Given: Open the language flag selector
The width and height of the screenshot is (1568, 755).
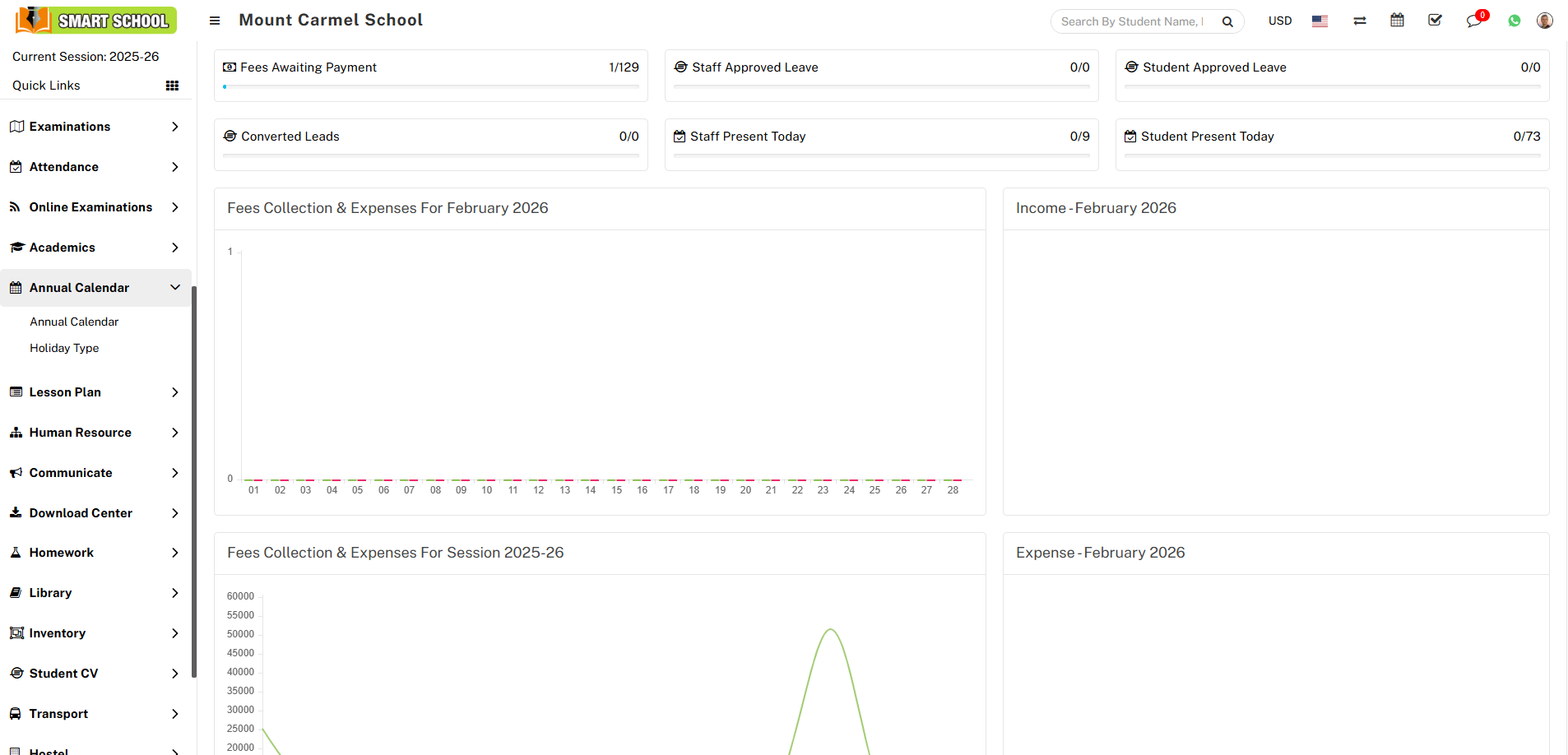Looking at the screenshot, I should tap(1320, 21).
